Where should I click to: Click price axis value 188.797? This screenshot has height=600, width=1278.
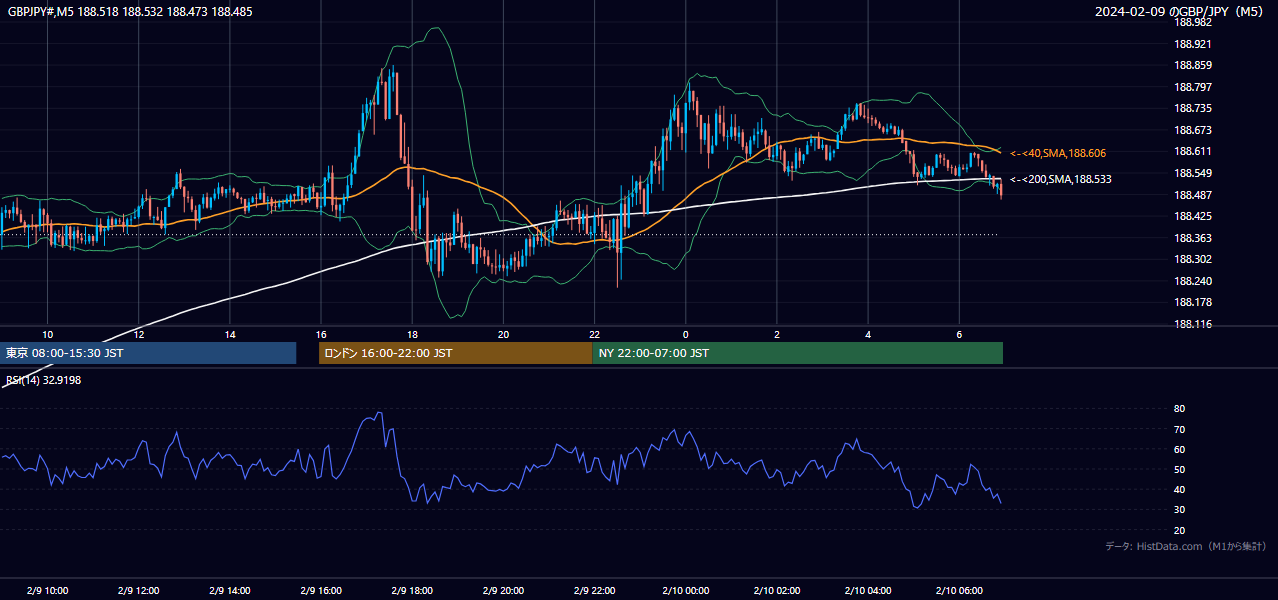pyautogui.click(x=1192, y=87)
